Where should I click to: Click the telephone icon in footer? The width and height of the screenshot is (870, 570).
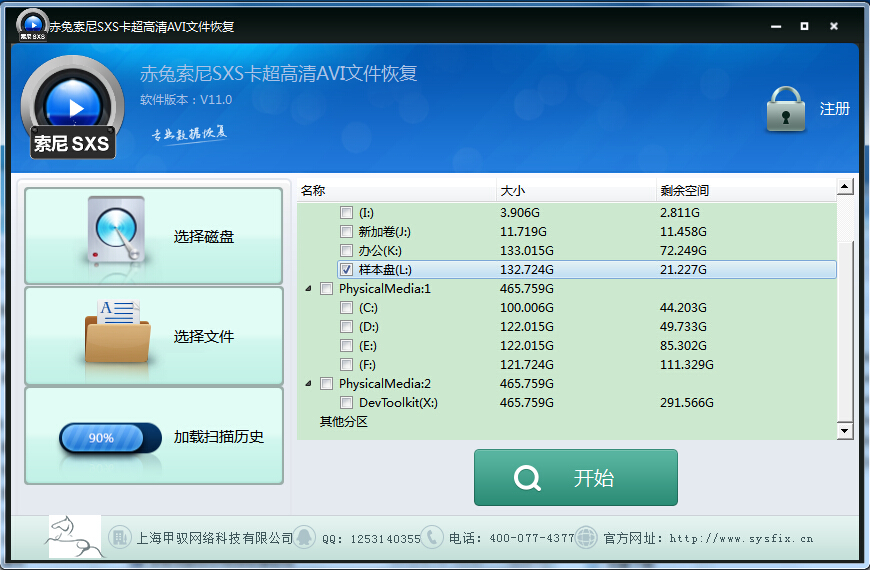click(432, 537)
